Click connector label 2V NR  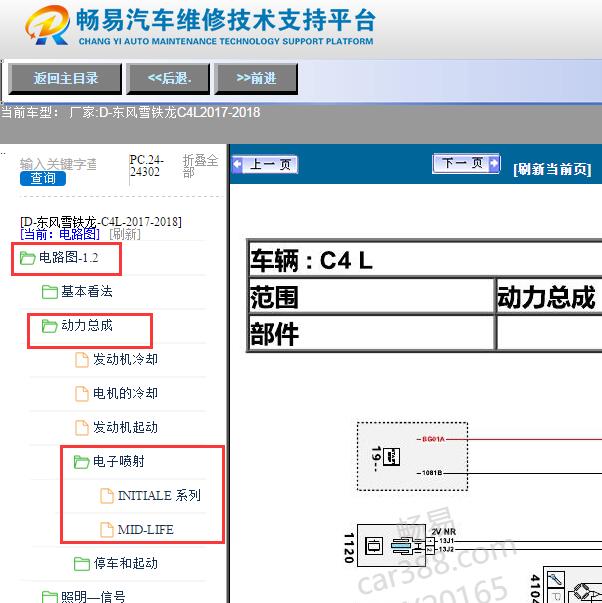tap(444, 531)
